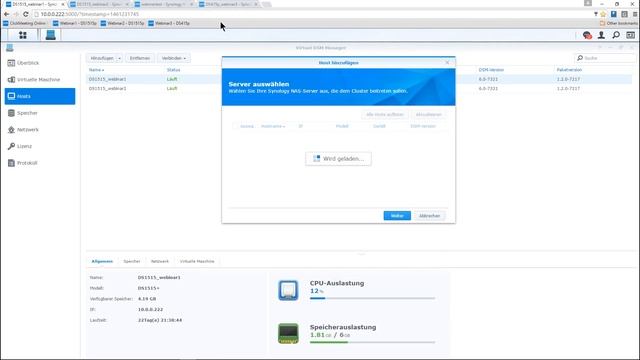Sort hosts list by Name column
The image size is (640, 360).
coord(96,70)
